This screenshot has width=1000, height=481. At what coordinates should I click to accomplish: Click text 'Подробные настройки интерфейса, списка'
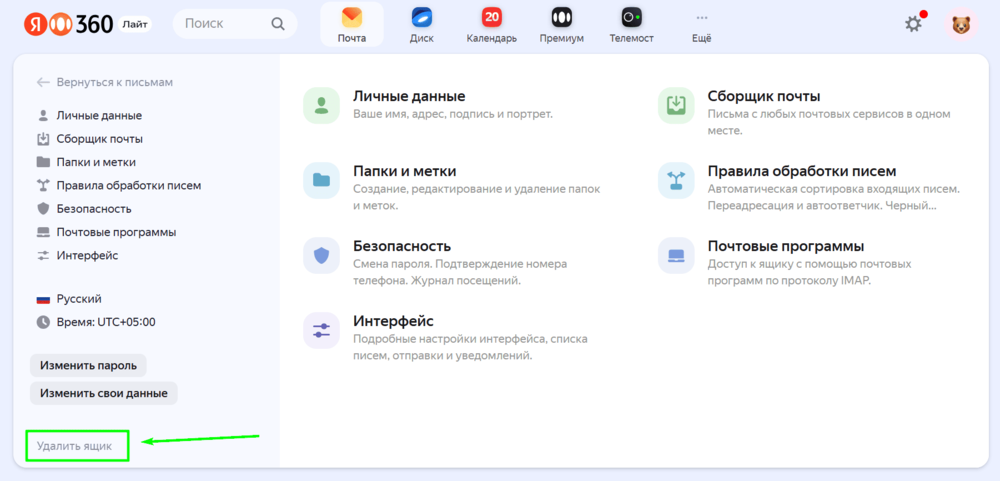(x=470, y=339)
